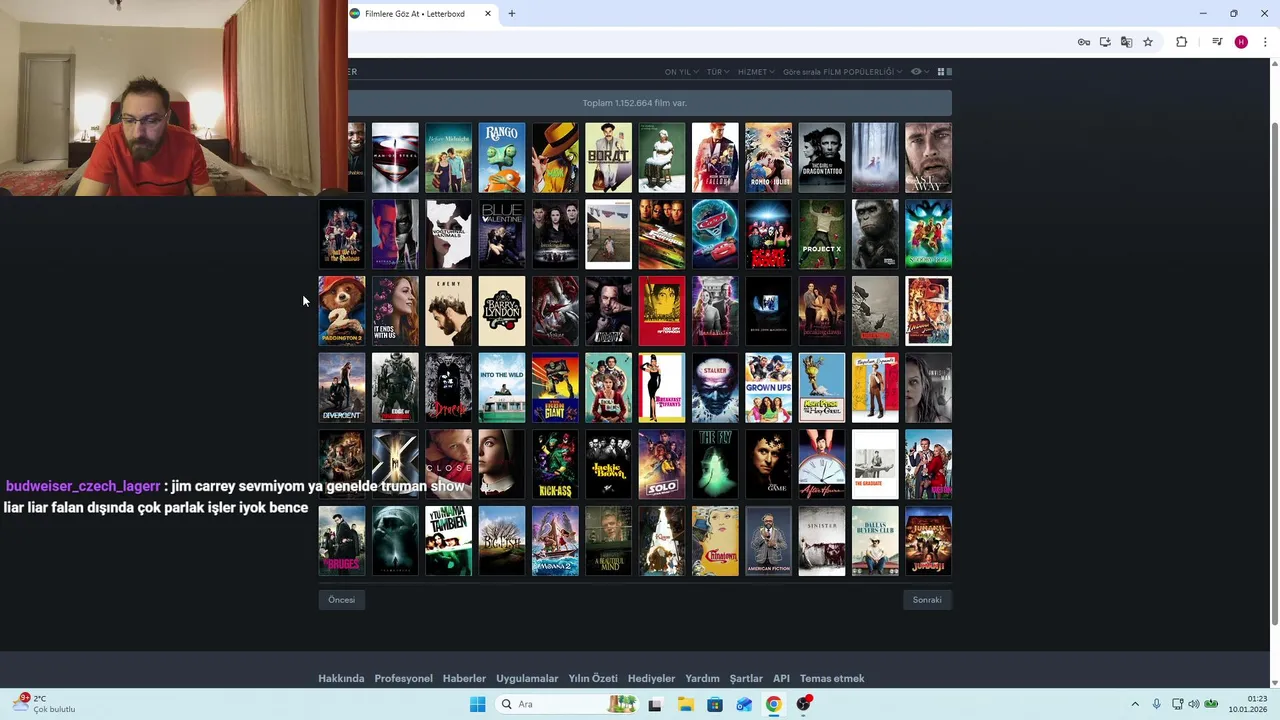
Task: Open the Yılın Özeti footer link
Action: [x=593, y=678]
